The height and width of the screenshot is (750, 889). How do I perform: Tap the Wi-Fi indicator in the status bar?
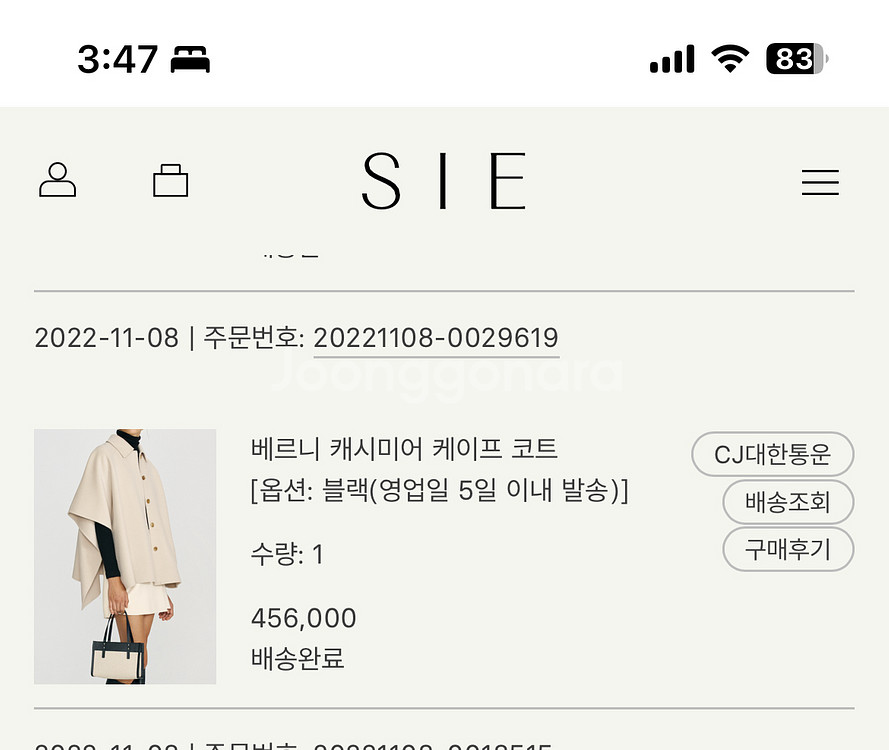coord(729,59)
